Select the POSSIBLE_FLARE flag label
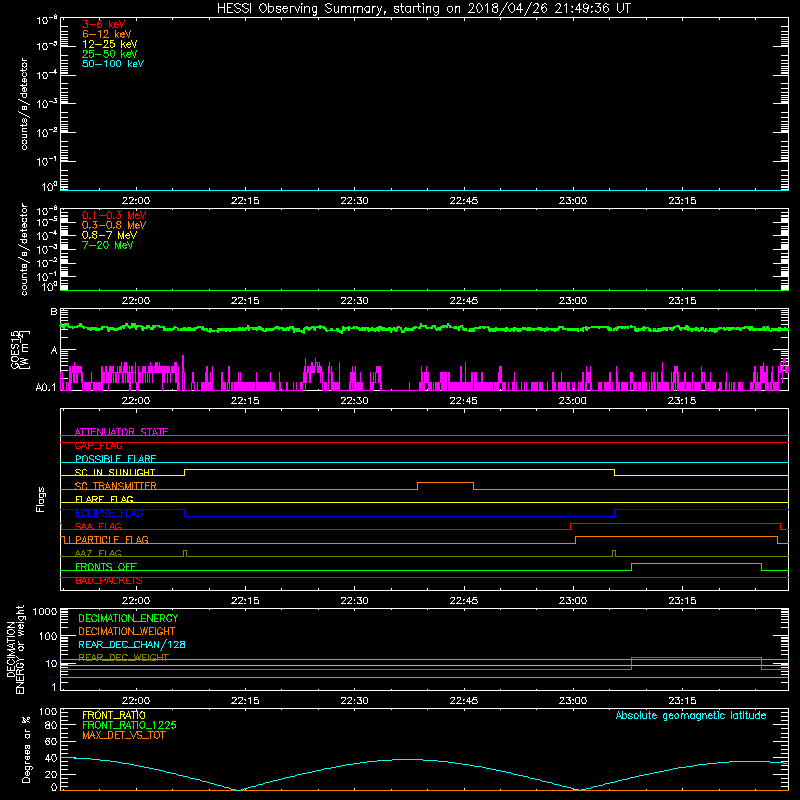The height and width of the screenshot is (800, 800). (x=115, y=459)
